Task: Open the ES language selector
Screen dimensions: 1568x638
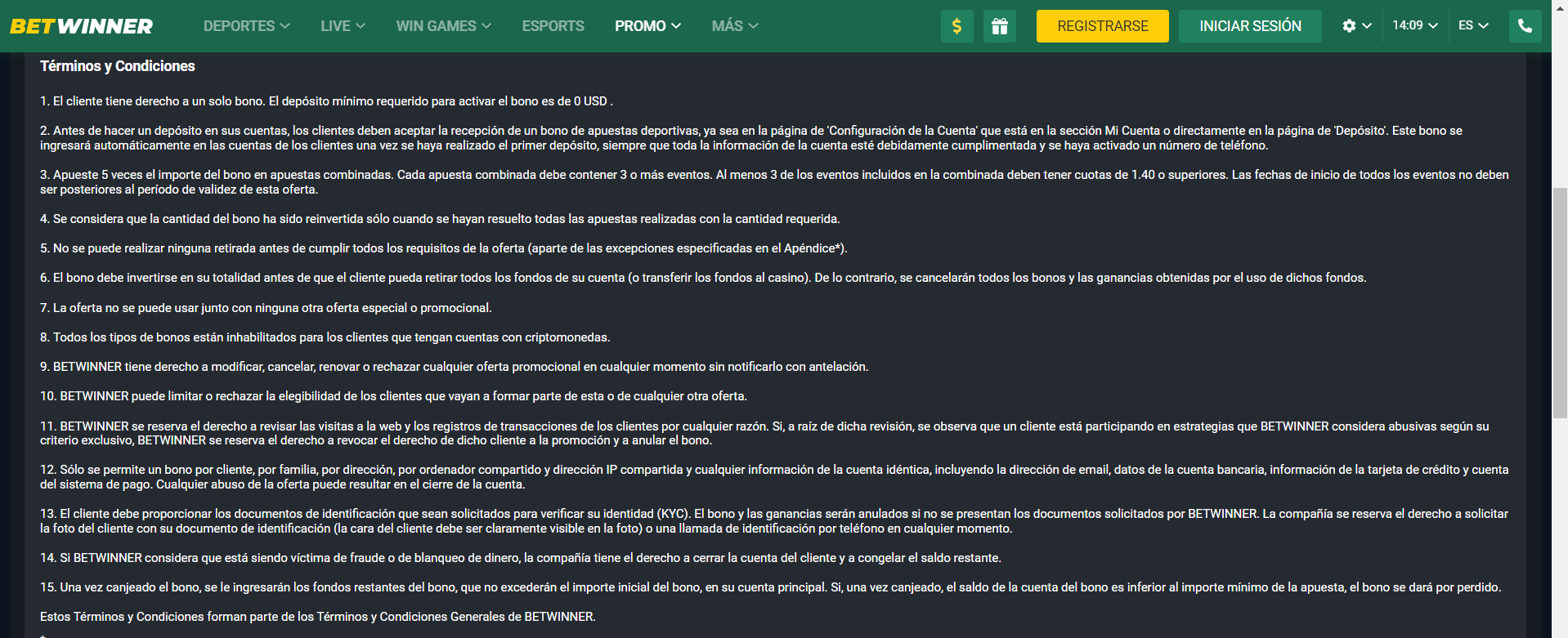Action: pos(1473,25)
